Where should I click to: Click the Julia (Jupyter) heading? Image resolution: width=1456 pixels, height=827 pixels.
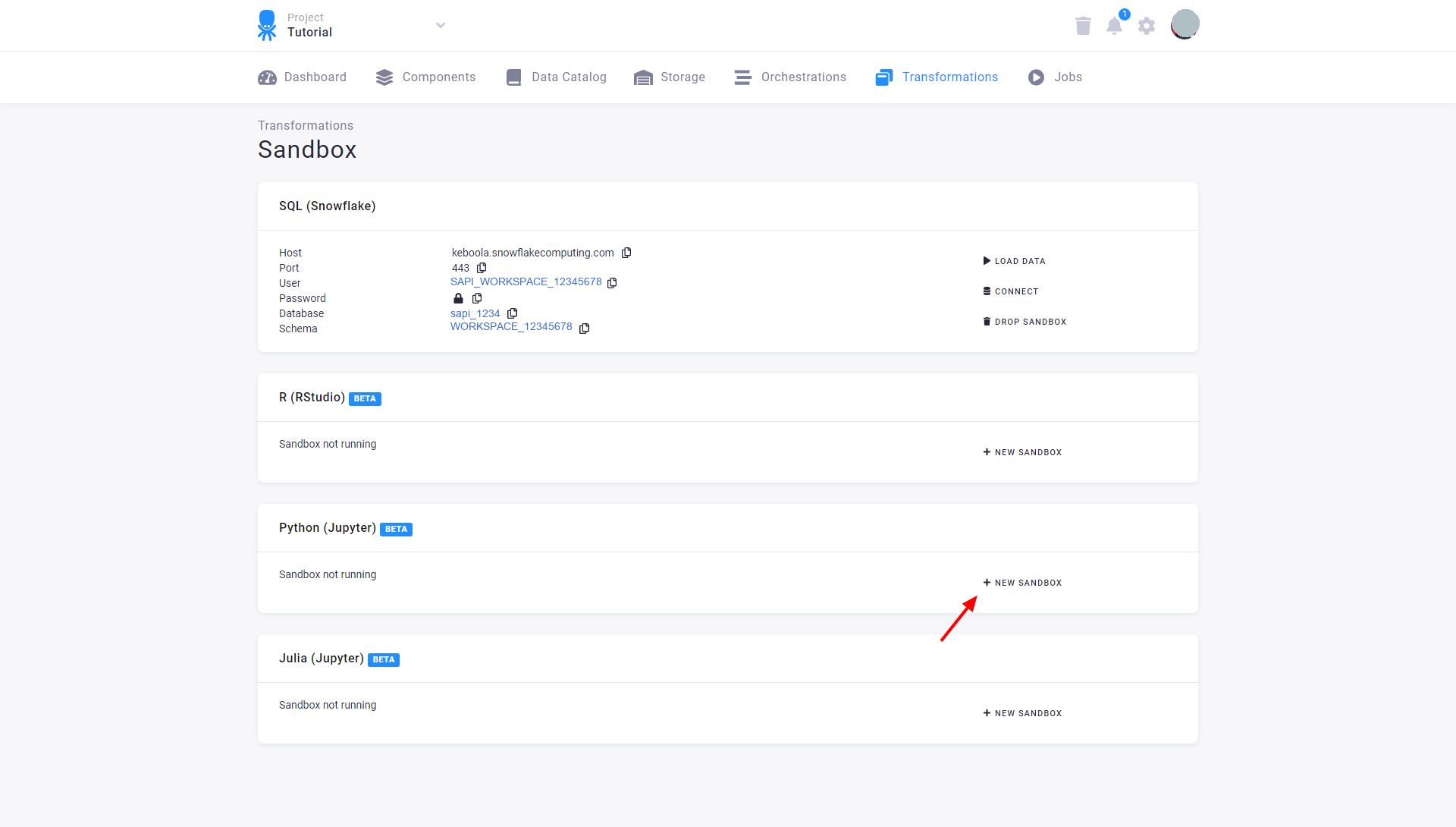[x=322, y=659]
